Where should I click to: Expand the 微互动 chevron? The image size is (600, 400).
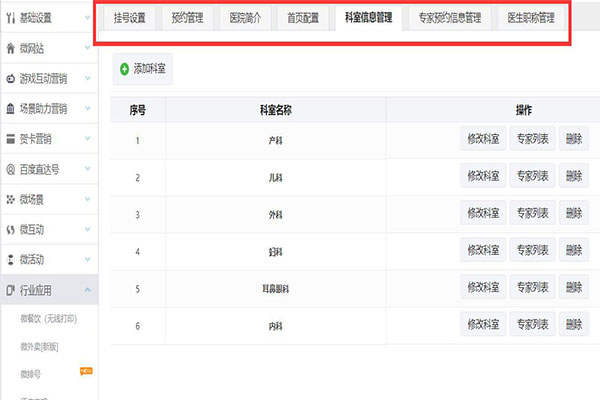(88, 229)
